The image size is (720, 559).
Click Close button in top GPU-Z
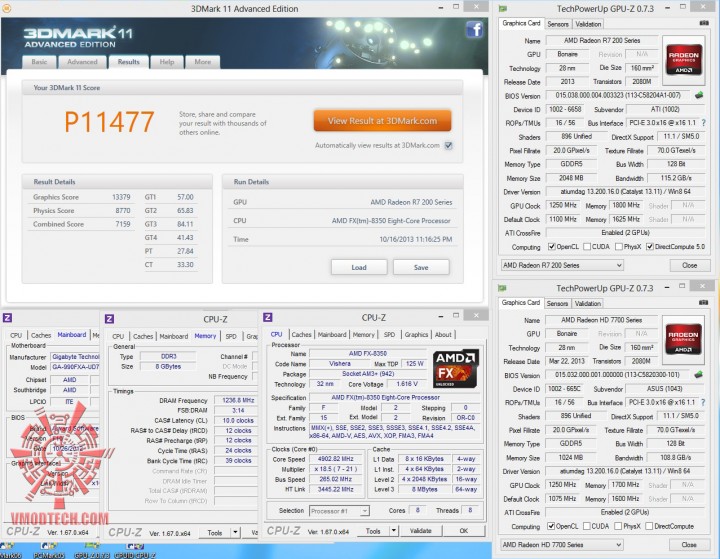pyautogui.click(x=689, y=265)
